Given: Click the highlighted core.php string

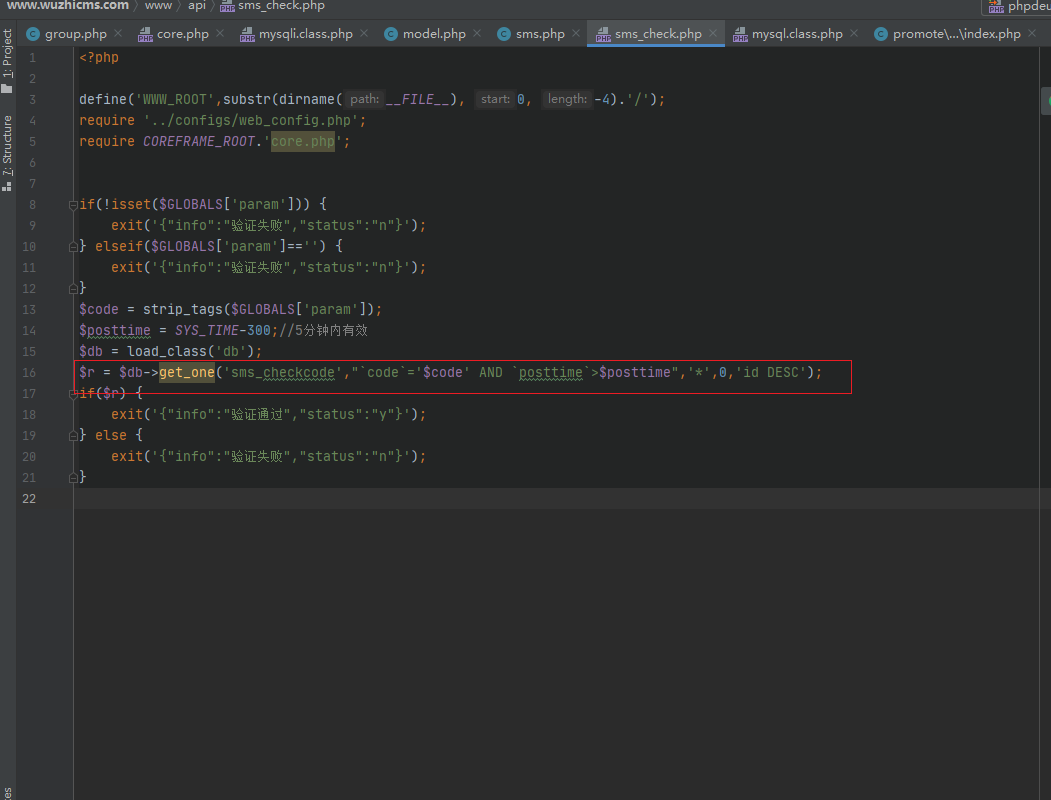Looking at the screenshot, I should click(x=302, y=141).
